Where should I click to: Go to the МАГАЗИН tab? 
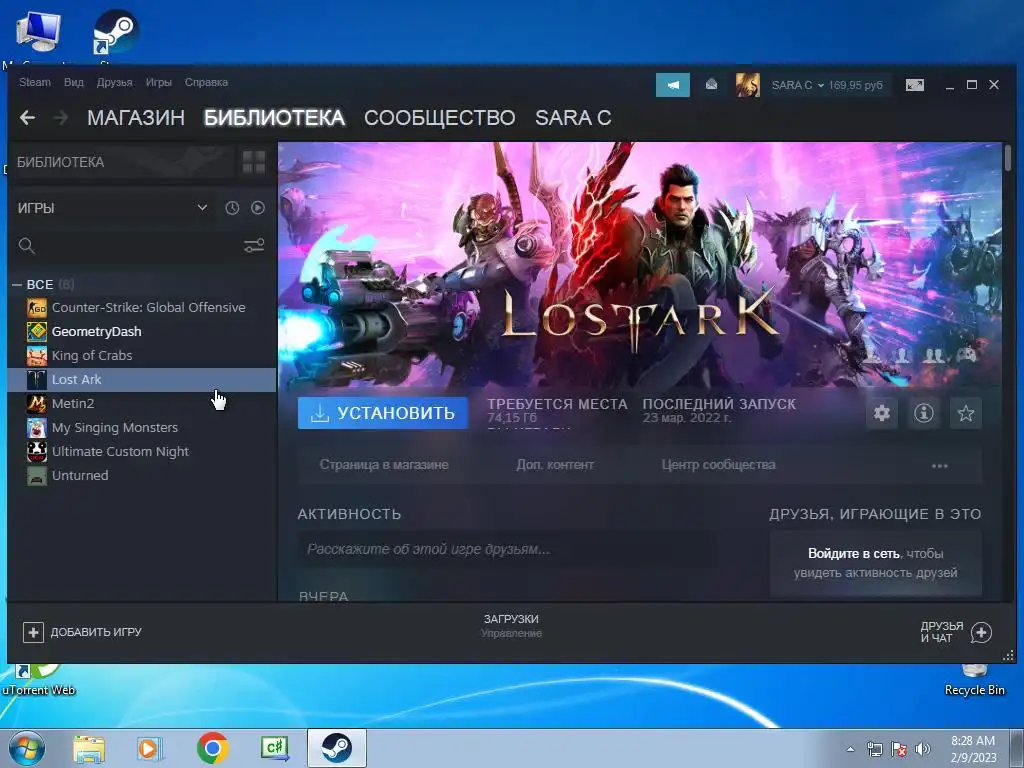click(x=136, y=118)
